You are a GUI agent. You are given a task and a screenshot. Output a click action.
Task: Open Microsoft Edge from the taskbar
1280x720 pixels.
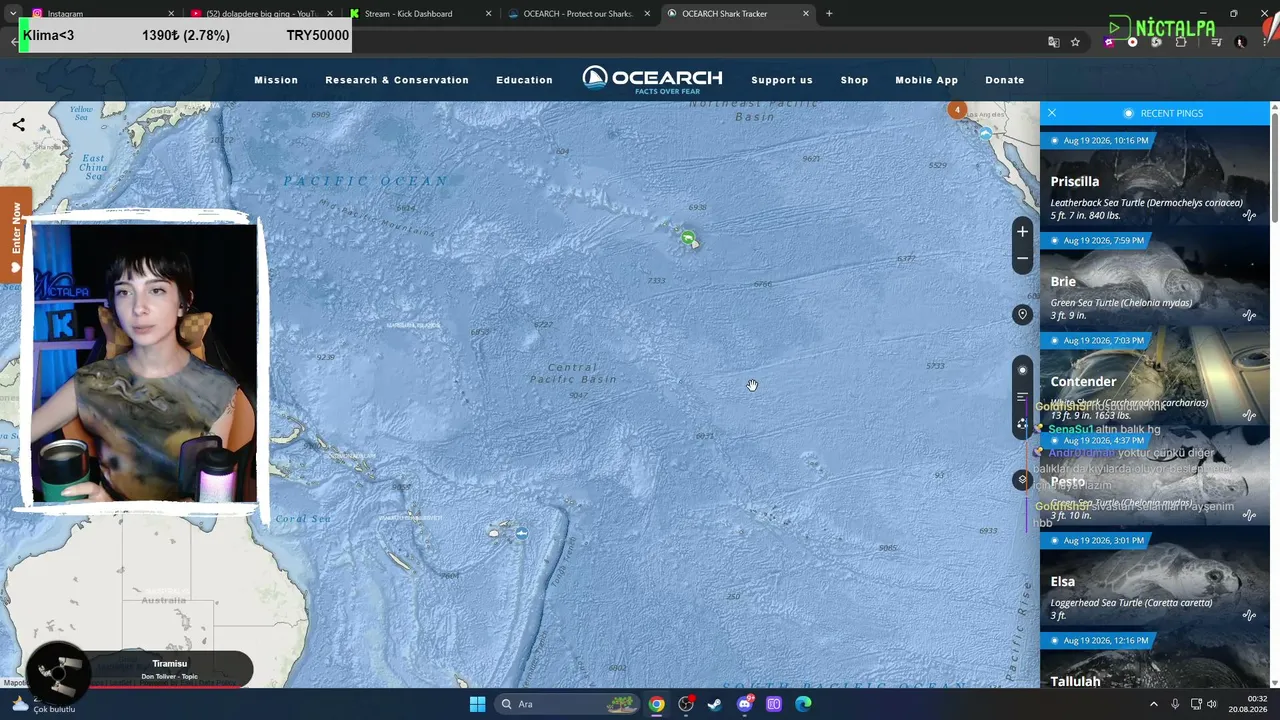803,704
